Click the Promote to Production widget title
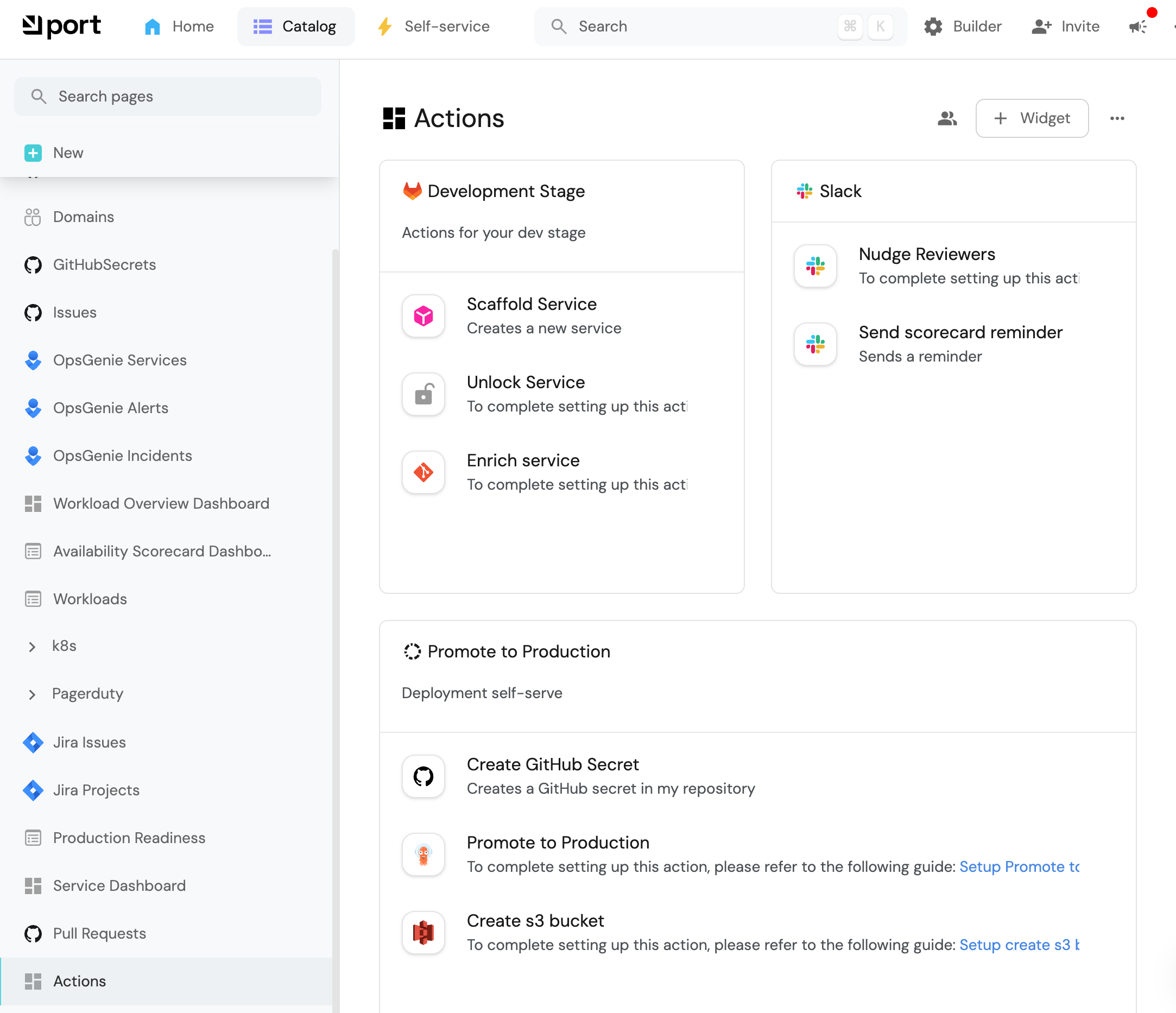Screen dimensions: 1176x1013 click(x=519, y=651)
